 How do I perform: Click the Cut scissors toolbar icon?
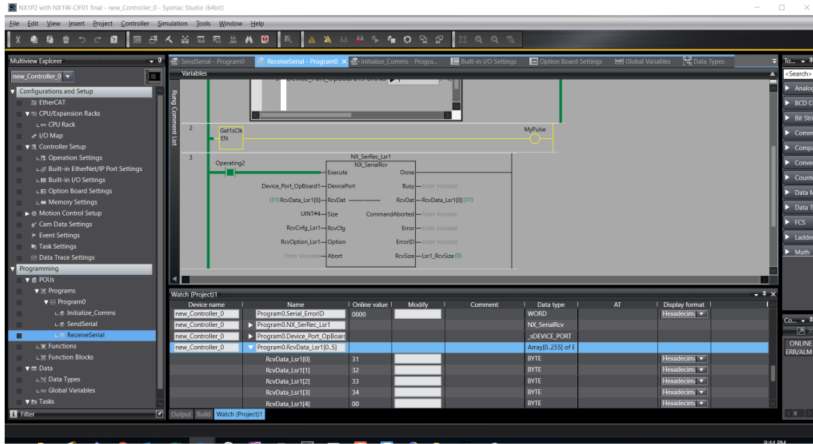tap(18, 39)
